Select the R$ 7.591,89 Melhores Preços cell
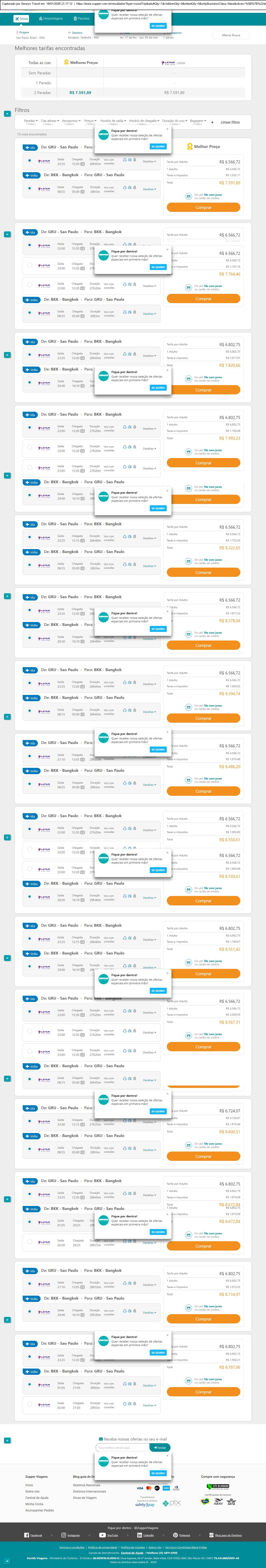The image size is (266, 1568). (x=80, y=92)
